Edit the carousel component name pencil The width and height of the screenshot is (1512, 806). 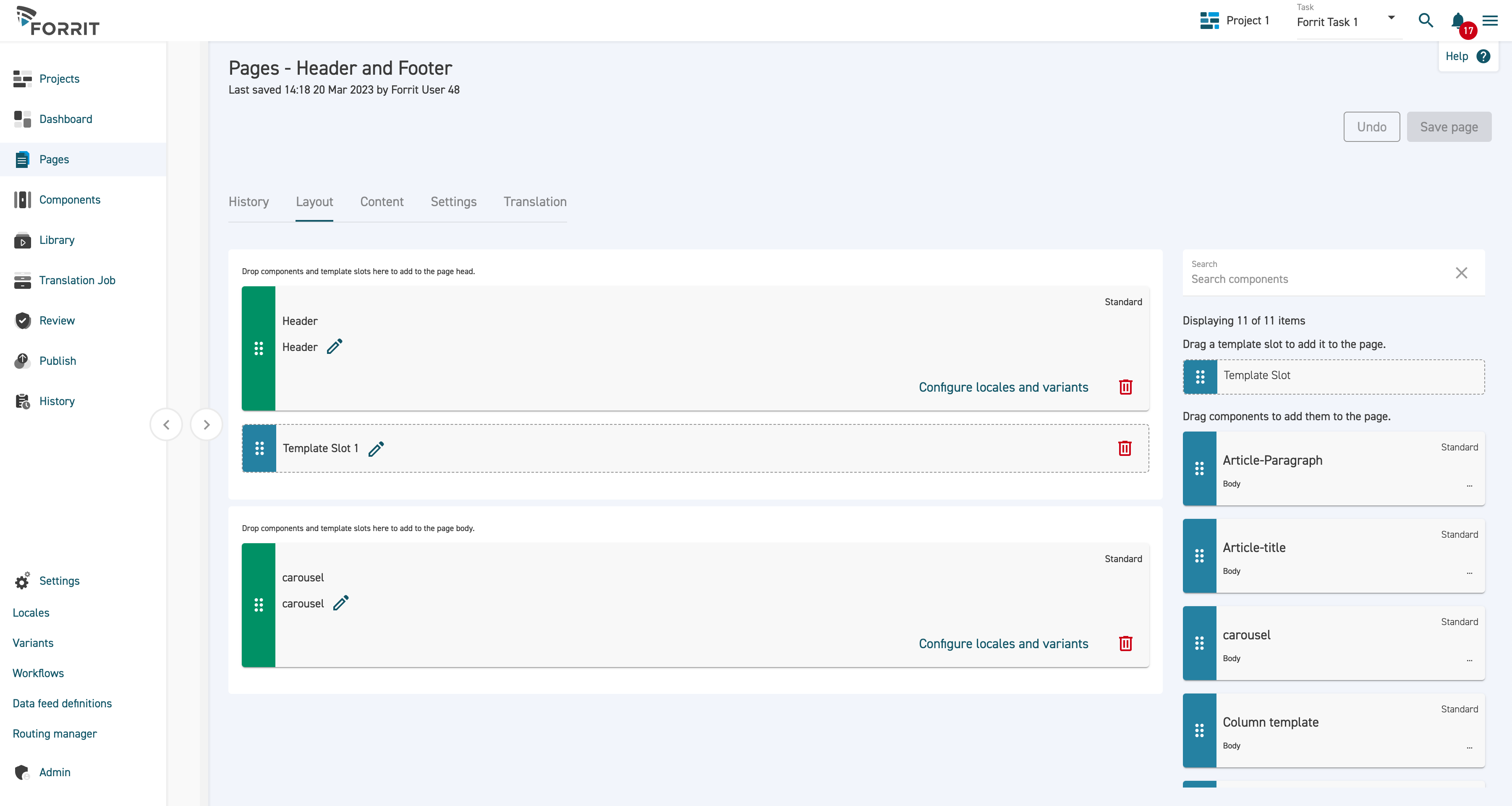(341, 604)
